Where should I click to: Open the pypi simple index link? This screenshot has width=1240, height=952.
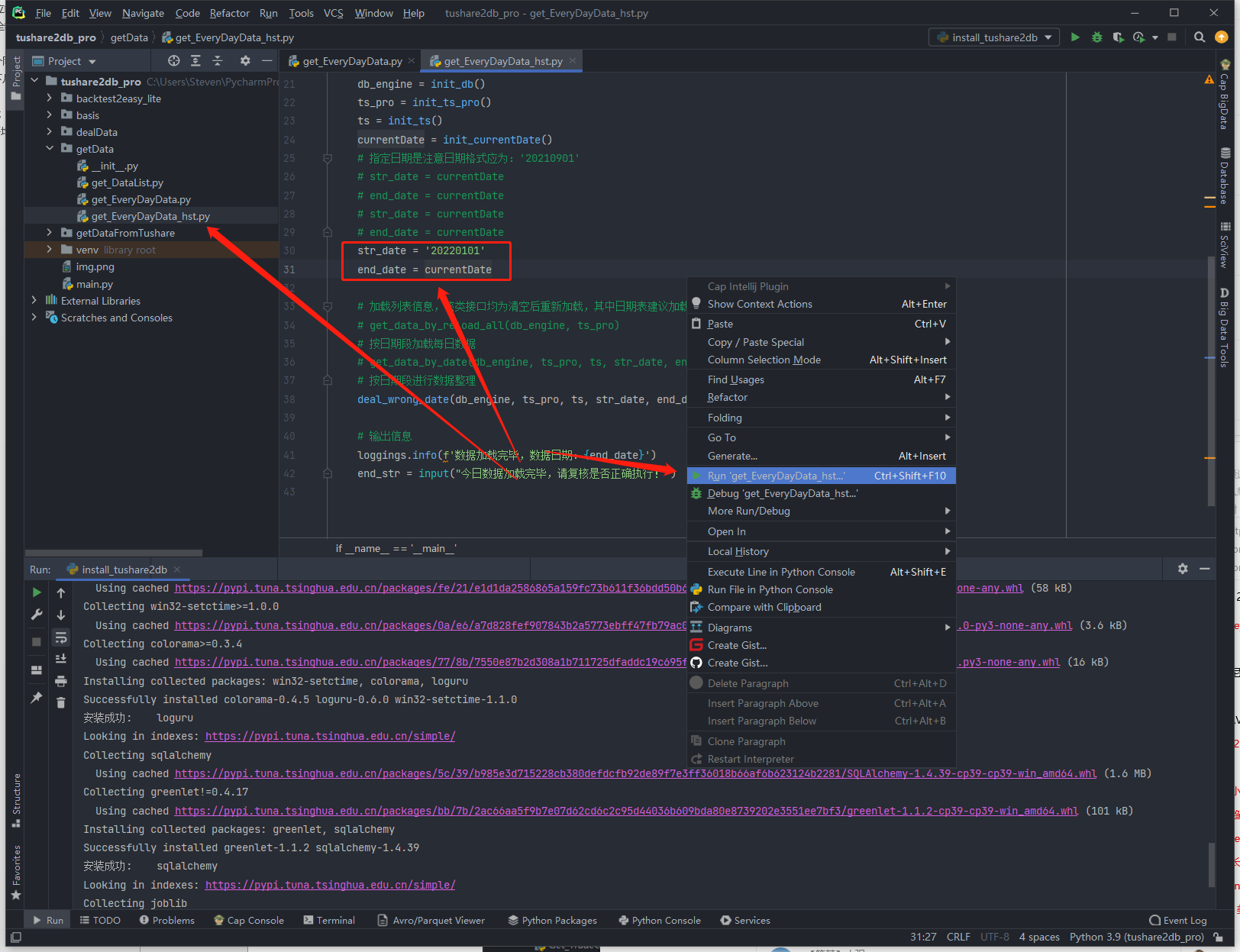coord(330,737)
